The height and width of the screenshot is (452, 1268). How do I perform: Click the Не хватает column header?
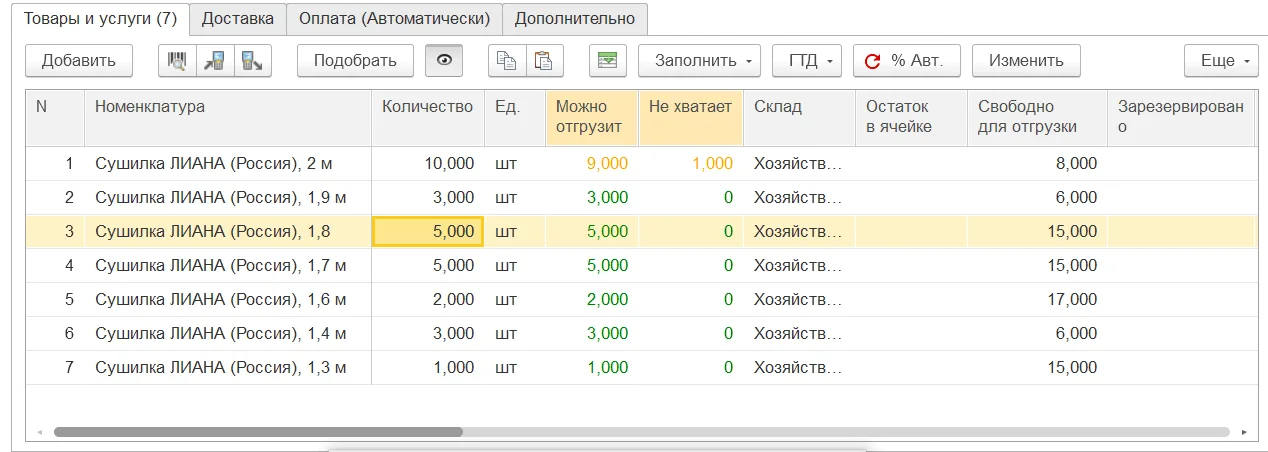coord(690,117)
